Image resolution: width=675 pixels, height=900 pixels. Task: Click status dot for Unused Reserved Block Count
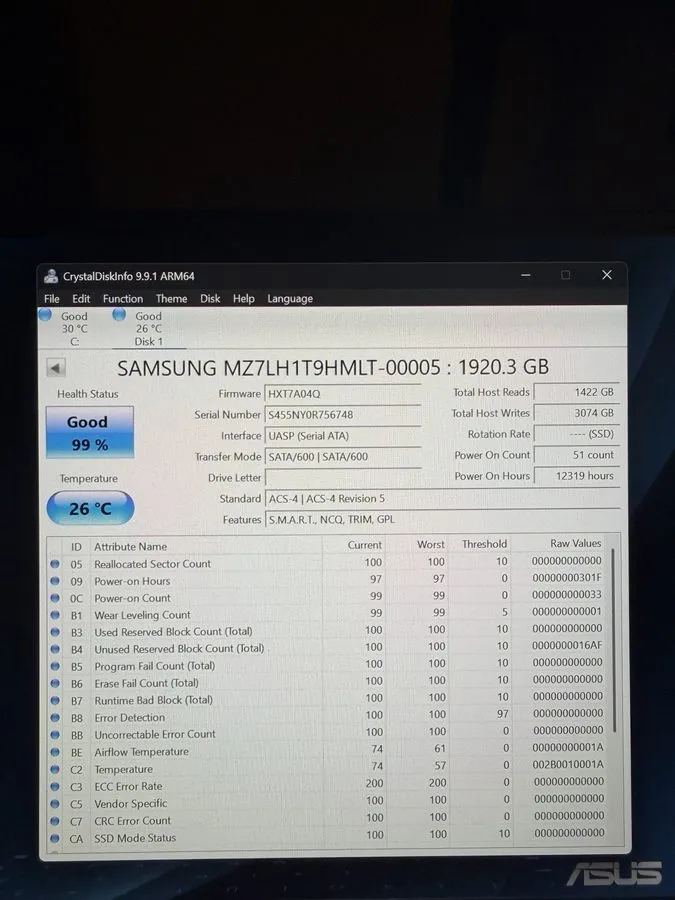[55, 649]
